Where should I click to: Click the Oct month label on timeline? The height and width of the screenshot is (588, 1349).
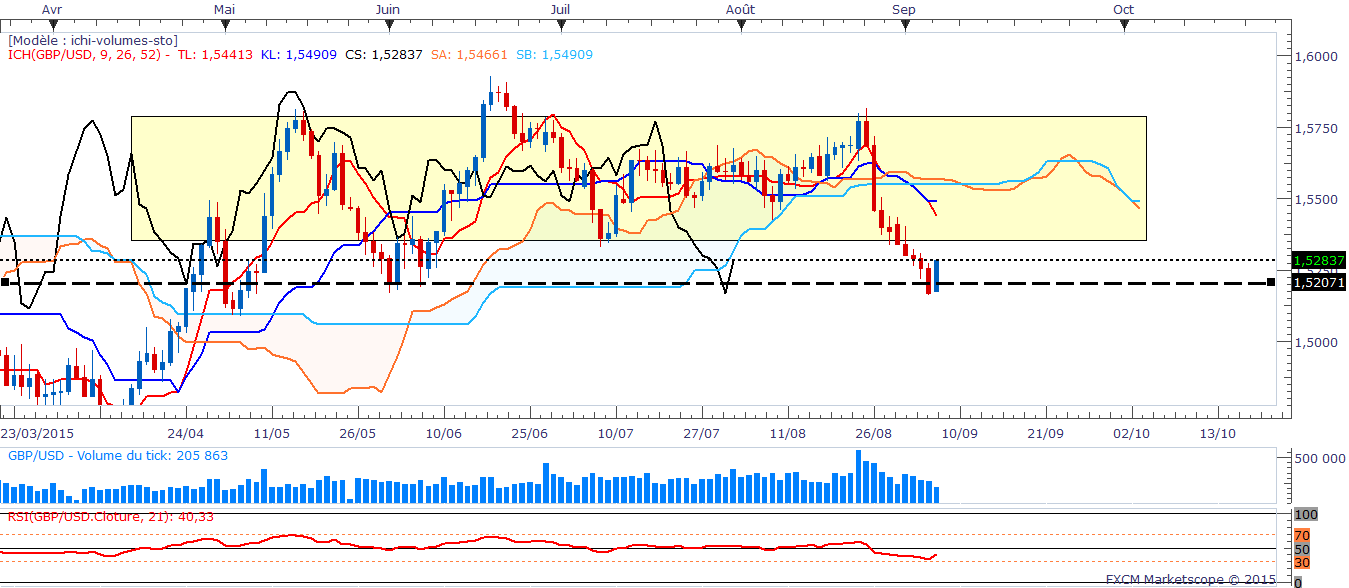tap(1123, 8)
